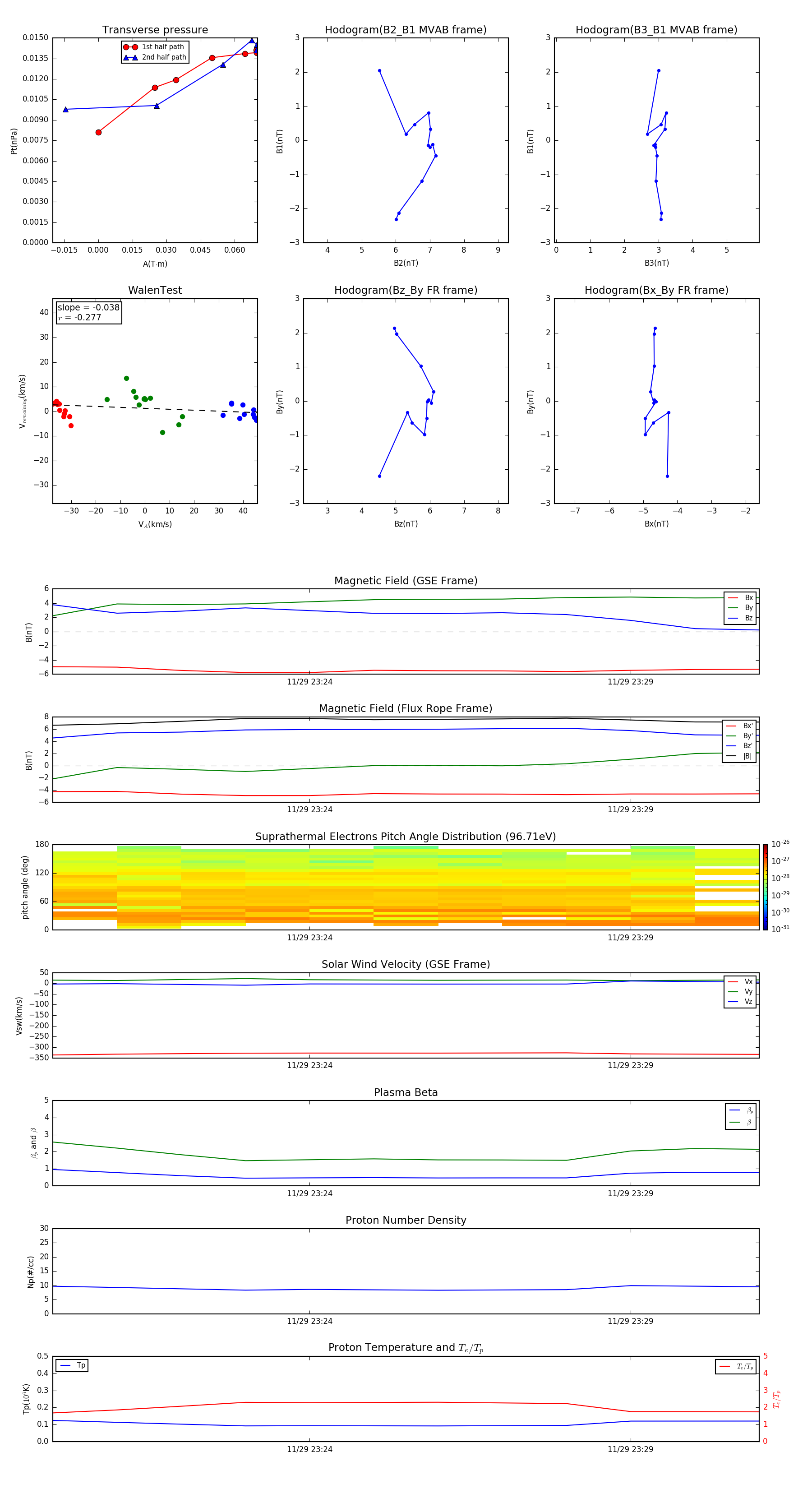Click the Vx legend entry in velocity plot

point(740,981)
